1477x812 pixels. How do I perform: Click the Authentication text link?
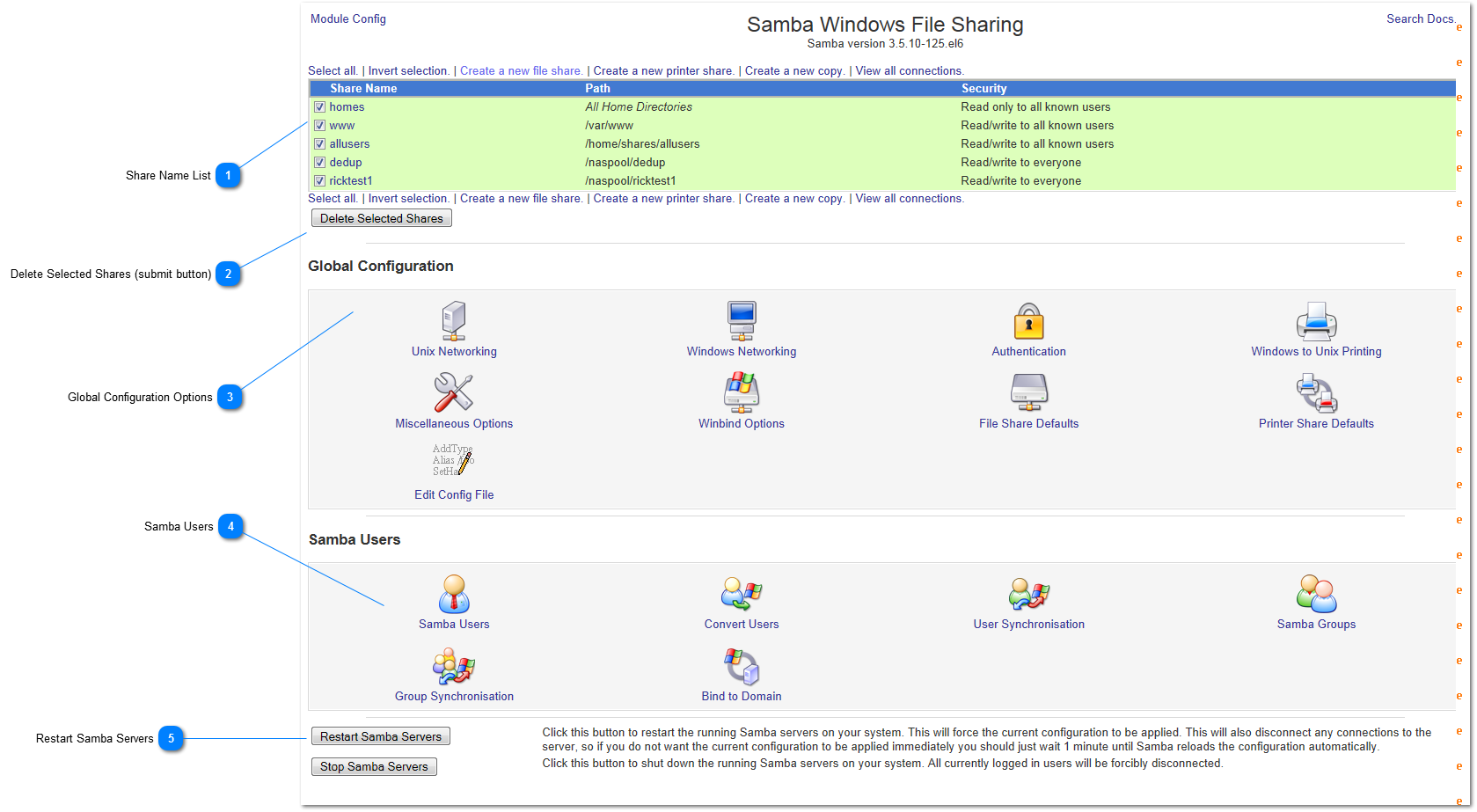pos(1028,351)
